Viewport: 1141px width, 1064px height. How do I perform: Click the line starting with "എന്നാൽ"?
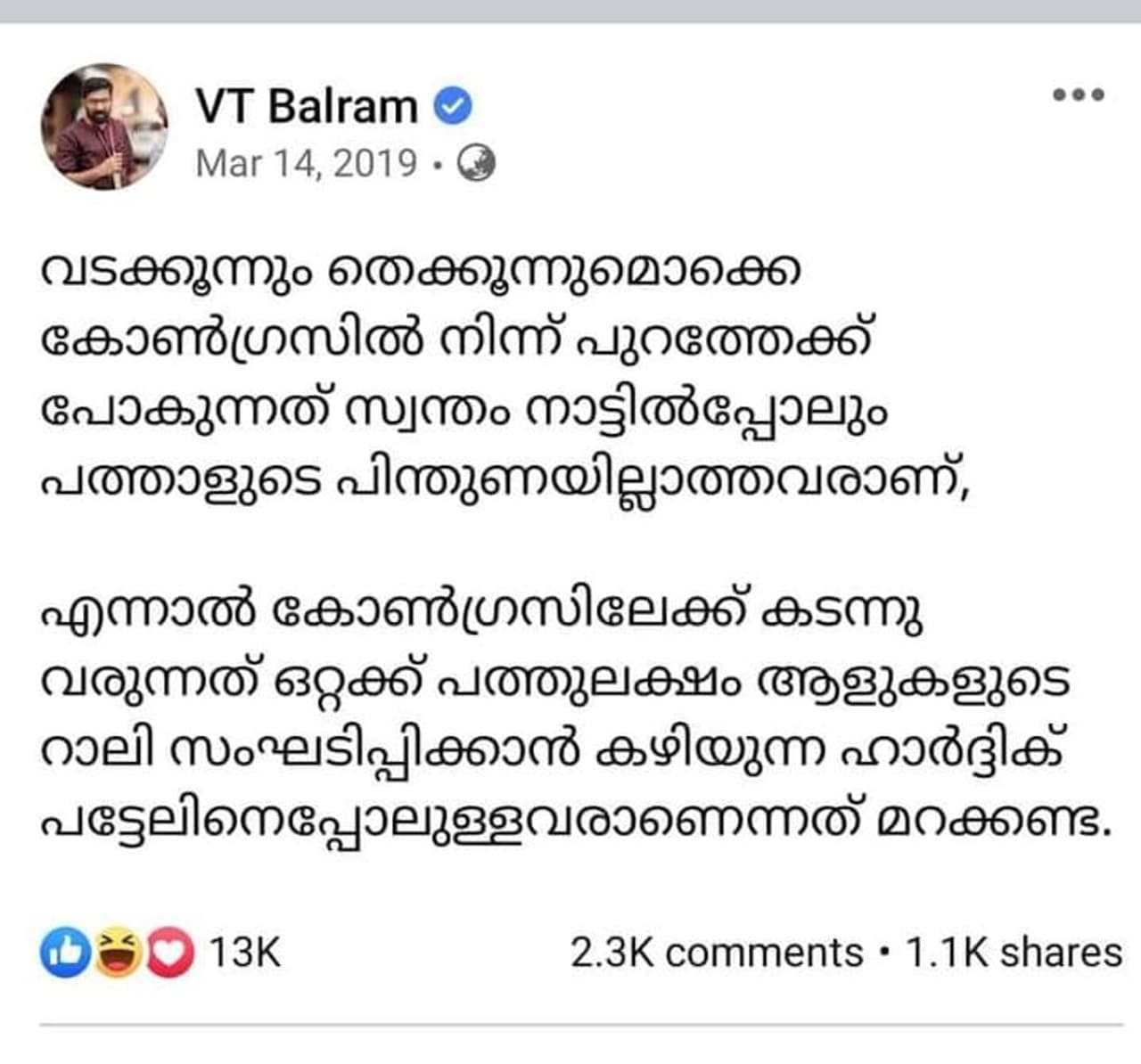coord(481,613)
